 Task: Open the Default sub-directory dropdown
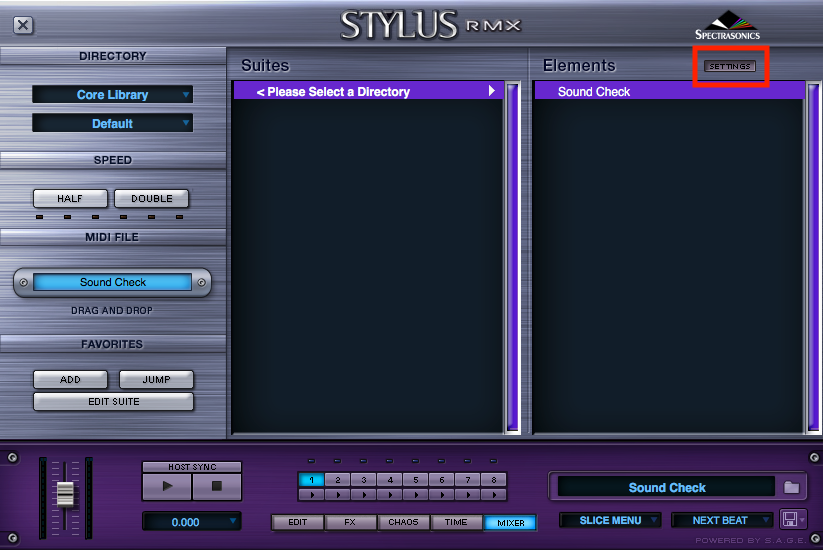[x=112, y=123]
